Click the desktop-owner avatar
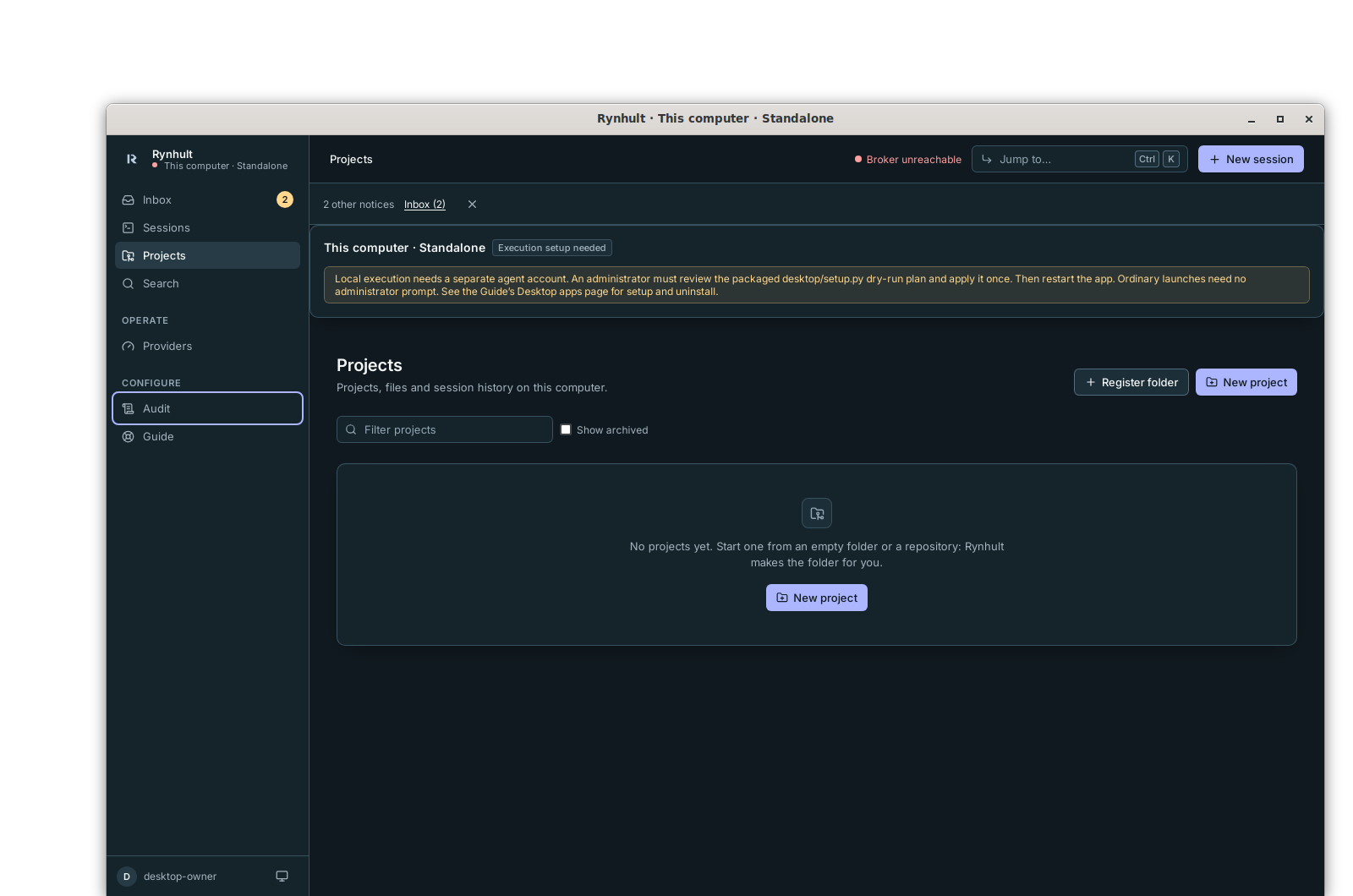 127,877
